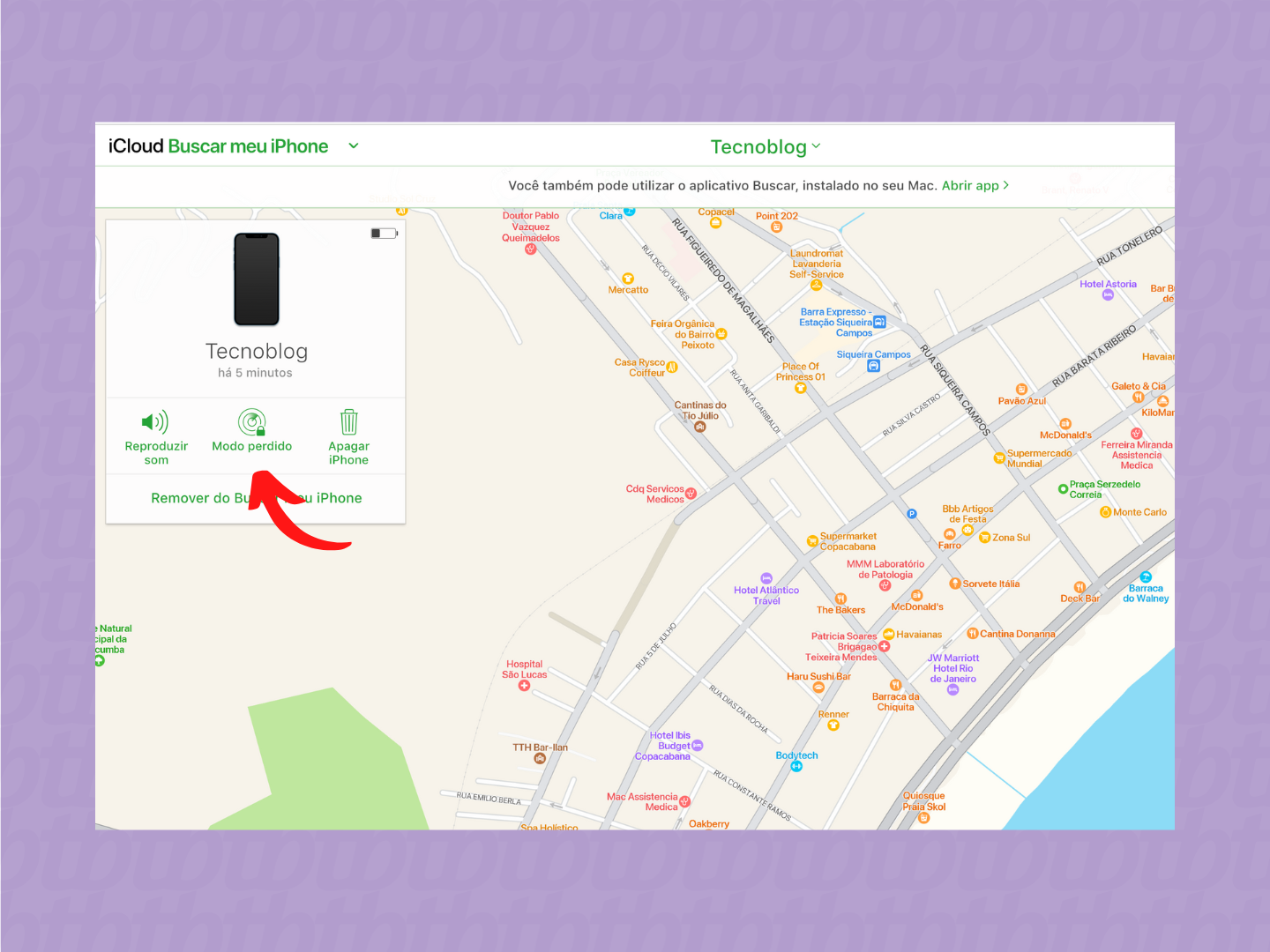Open the Abrir app link

(x=974, y=185)
